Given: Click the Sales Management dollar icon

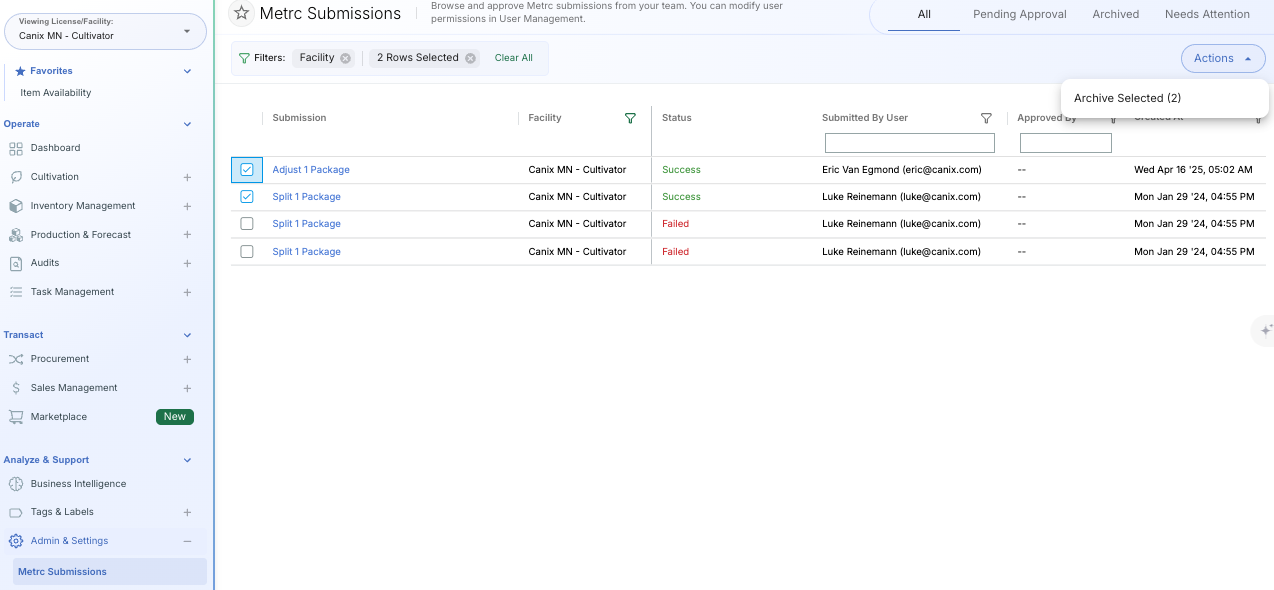Looking at the screenshot, I should coord(15,388).
